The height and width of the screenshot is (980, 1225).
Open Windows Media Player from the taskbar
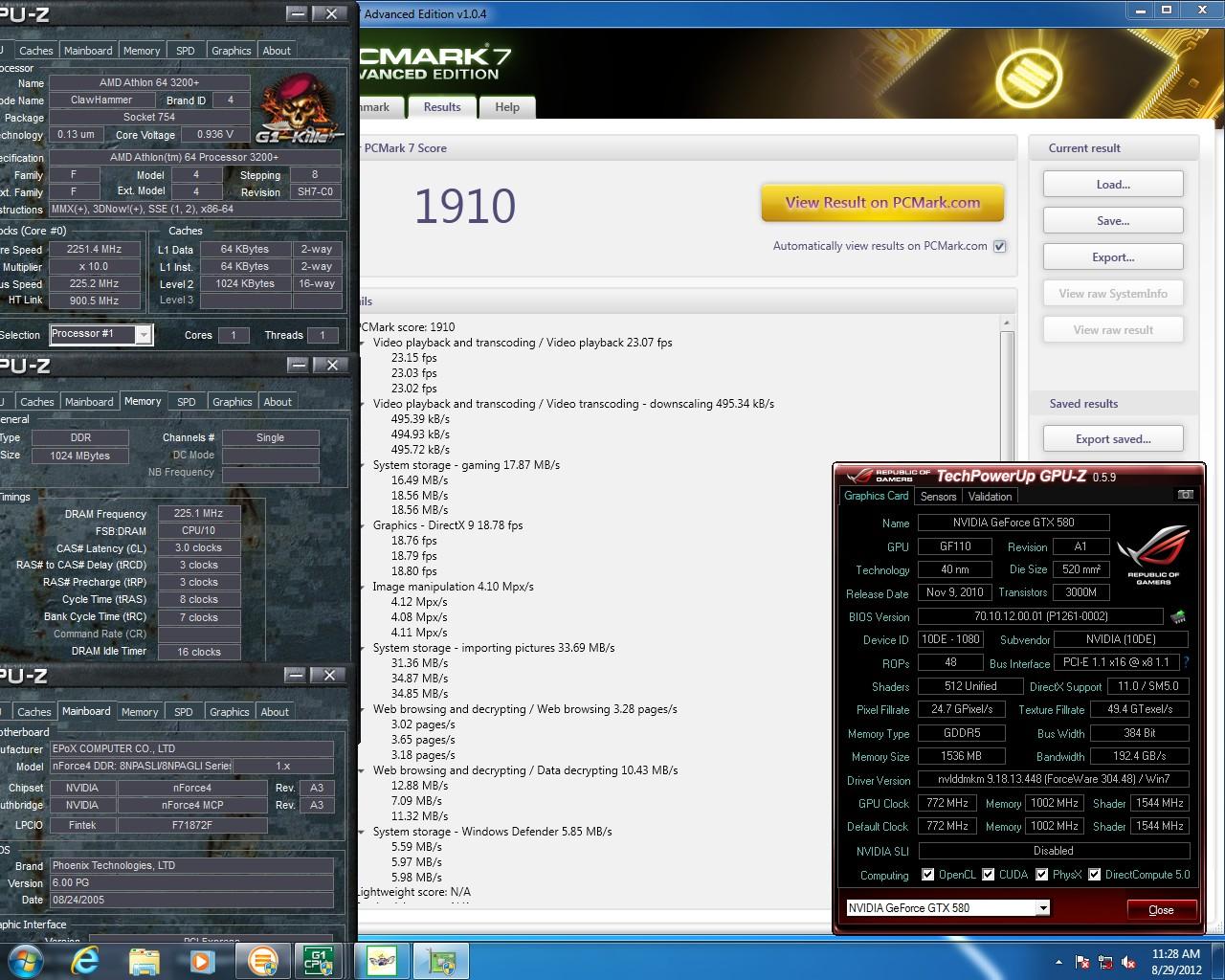[202, 961]
